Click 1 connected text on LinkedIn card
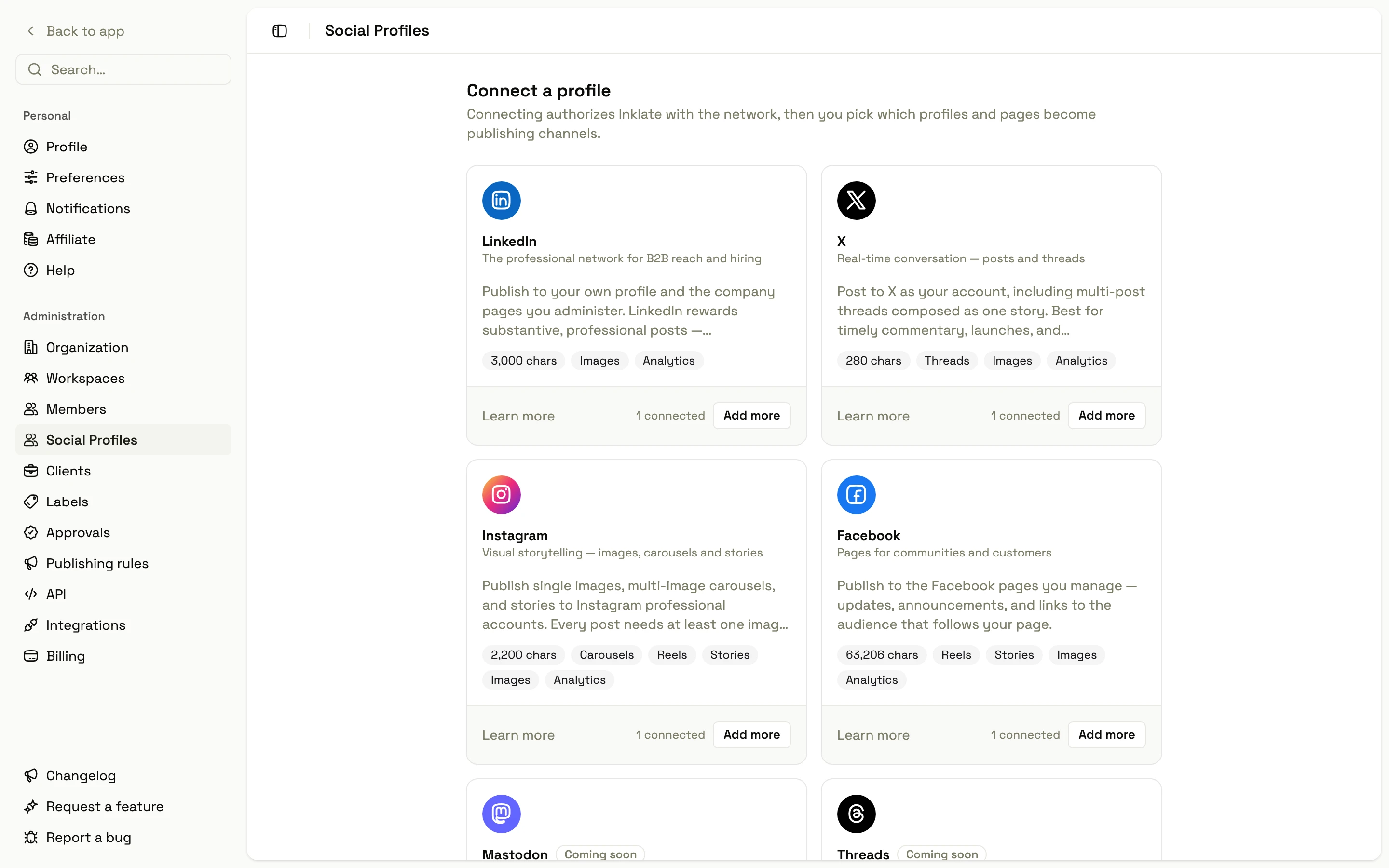1389x868 pixels. (x=670, y=416)
